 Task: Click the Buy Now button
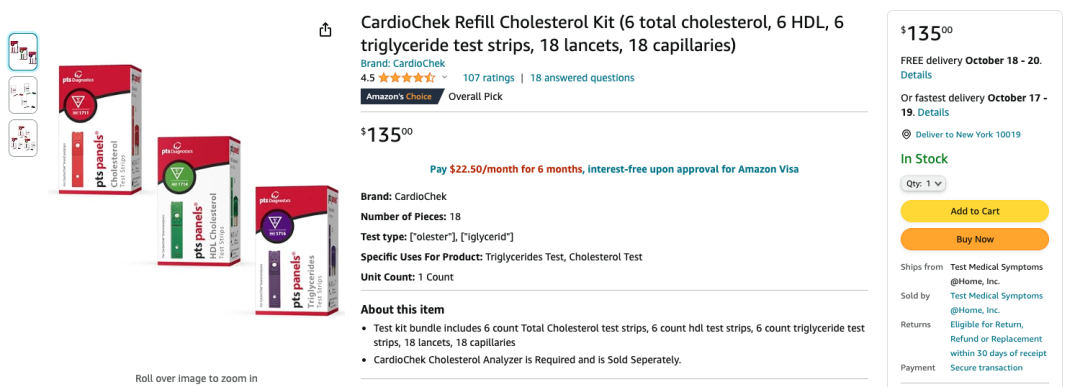tap(975, 240)
